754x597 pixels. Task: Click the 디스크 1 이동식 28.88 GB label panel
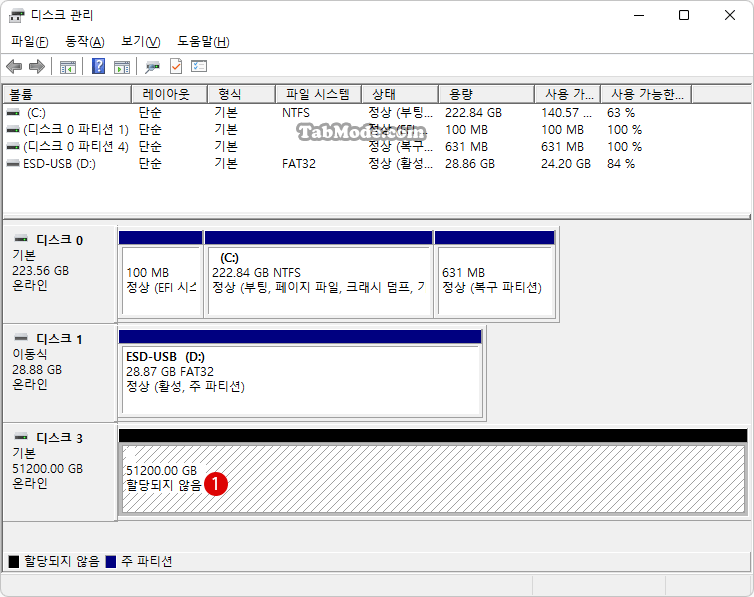[x=59, y=373]
